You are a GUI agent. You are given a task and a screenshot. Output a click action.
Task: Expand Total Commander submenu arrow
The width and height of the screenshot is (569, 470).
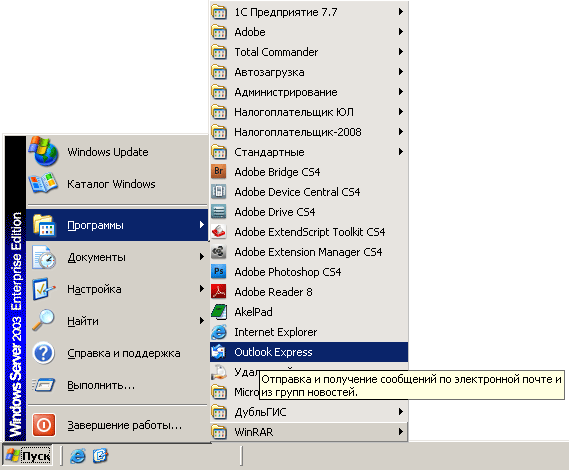point(401,52)
